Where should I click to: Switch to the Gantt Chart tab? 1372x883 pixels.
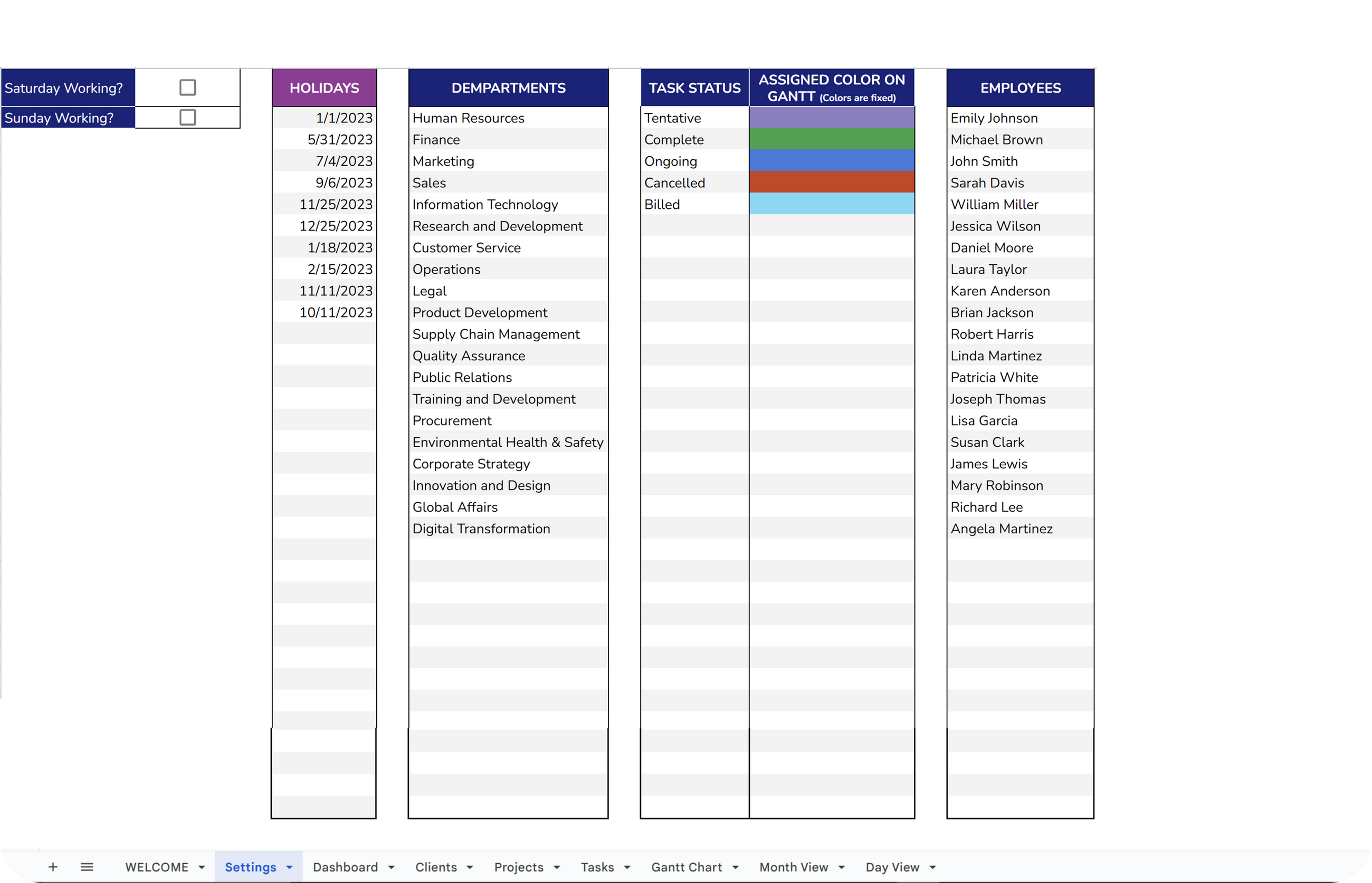pos(686,867)
